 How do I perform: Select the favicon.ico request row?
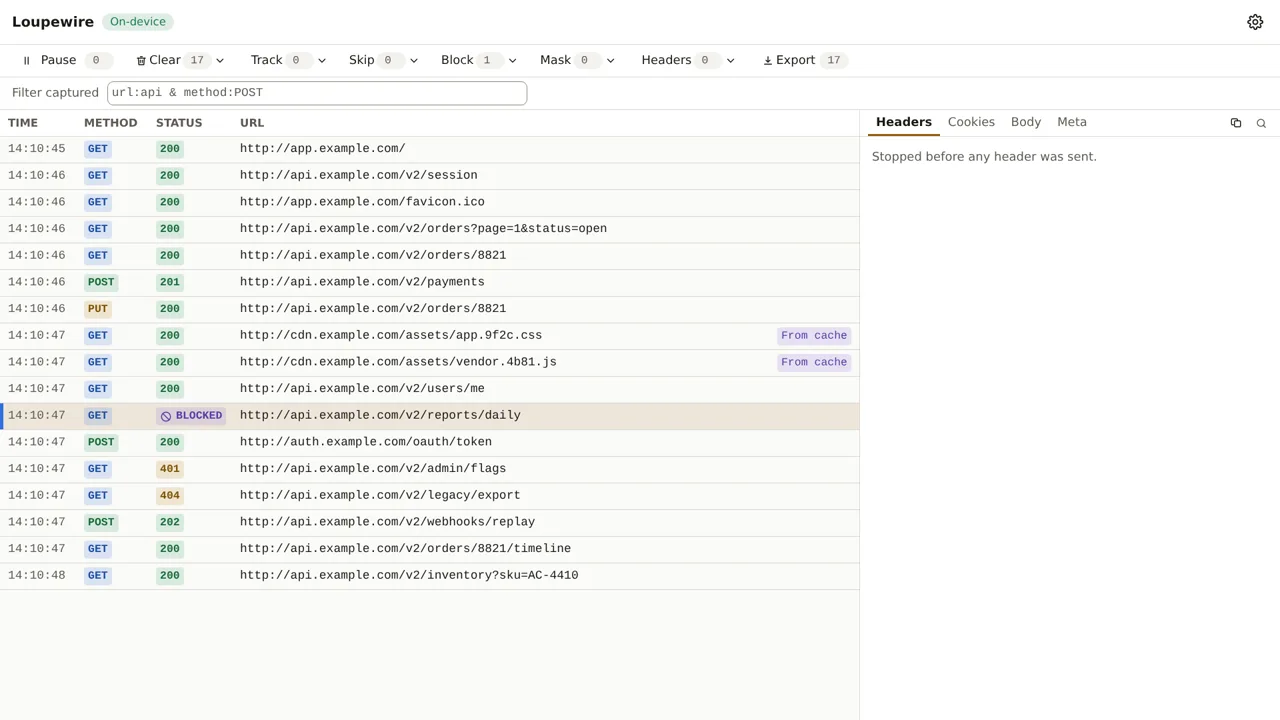430,202
